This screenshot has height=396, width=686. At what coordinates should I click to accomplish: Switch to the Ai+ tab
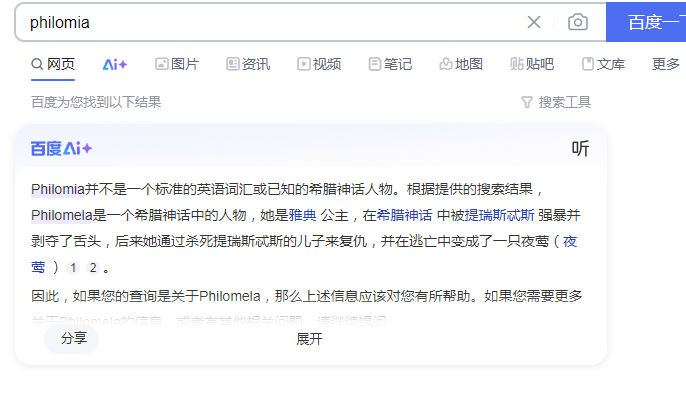[x=115, y=65]
